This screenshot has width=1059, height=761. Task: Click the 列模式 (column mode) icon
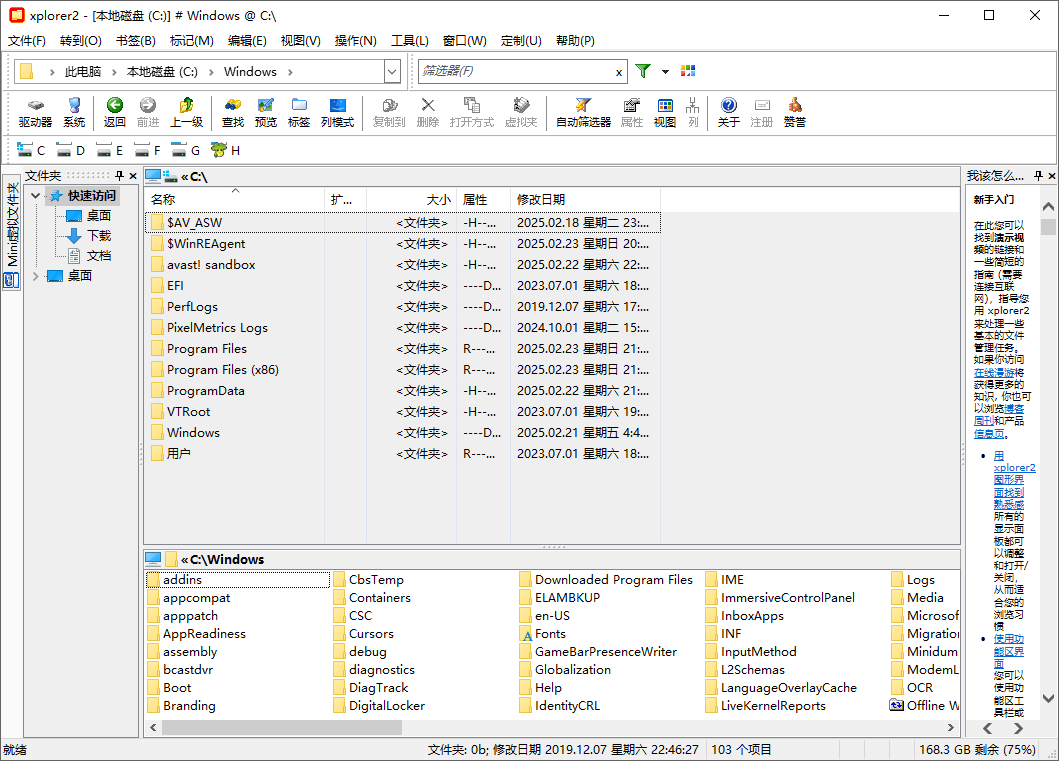(337, 112)
